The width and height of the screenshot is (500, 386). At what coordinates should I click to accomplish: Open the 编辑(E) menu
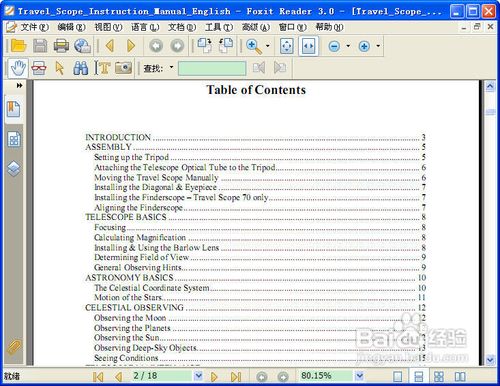pyautogui.click(x=71, y=27)
